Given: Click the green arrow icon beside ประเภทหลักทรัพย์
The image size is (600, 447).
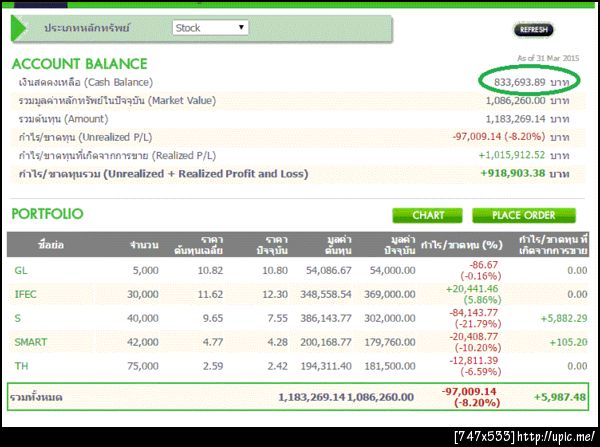Looking at the screenshot, I should click(x=18, y=28).
